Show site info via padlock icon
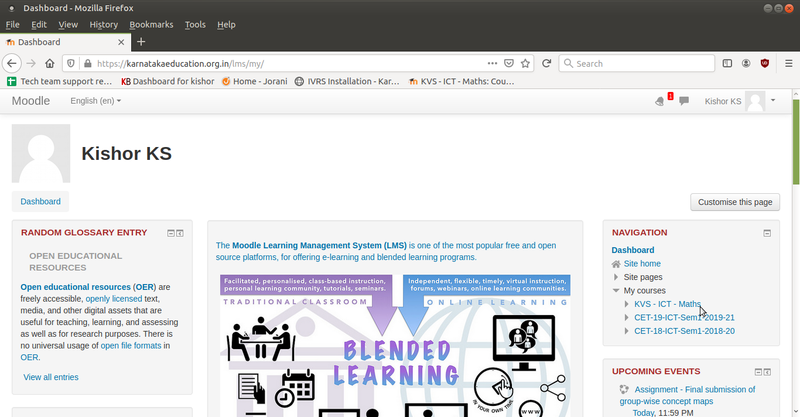The height and width of the screenshot is (417, 800). coord(88,63)
